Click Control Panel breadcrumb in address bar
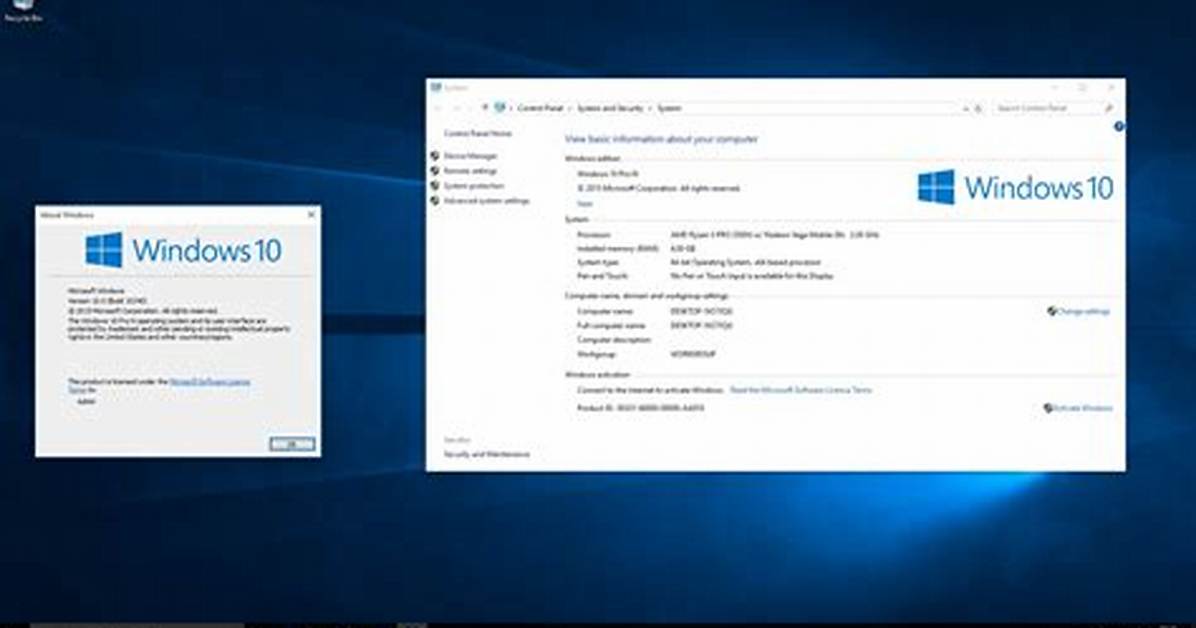 [540, 108]
